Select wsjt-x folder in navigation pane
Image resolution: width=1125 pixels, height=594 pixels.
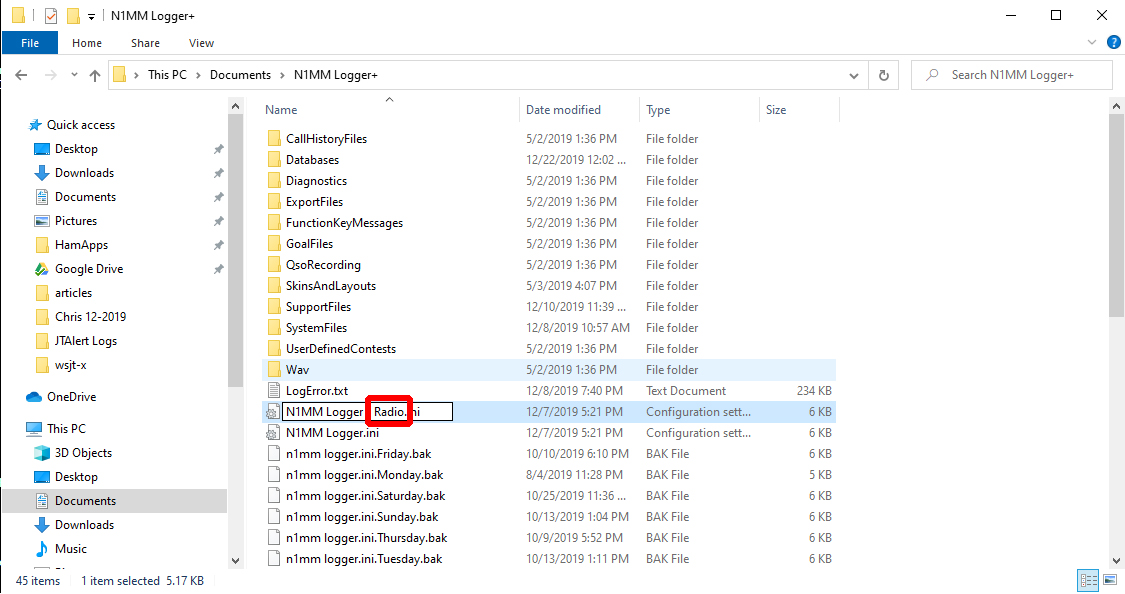tap(70, 365)
